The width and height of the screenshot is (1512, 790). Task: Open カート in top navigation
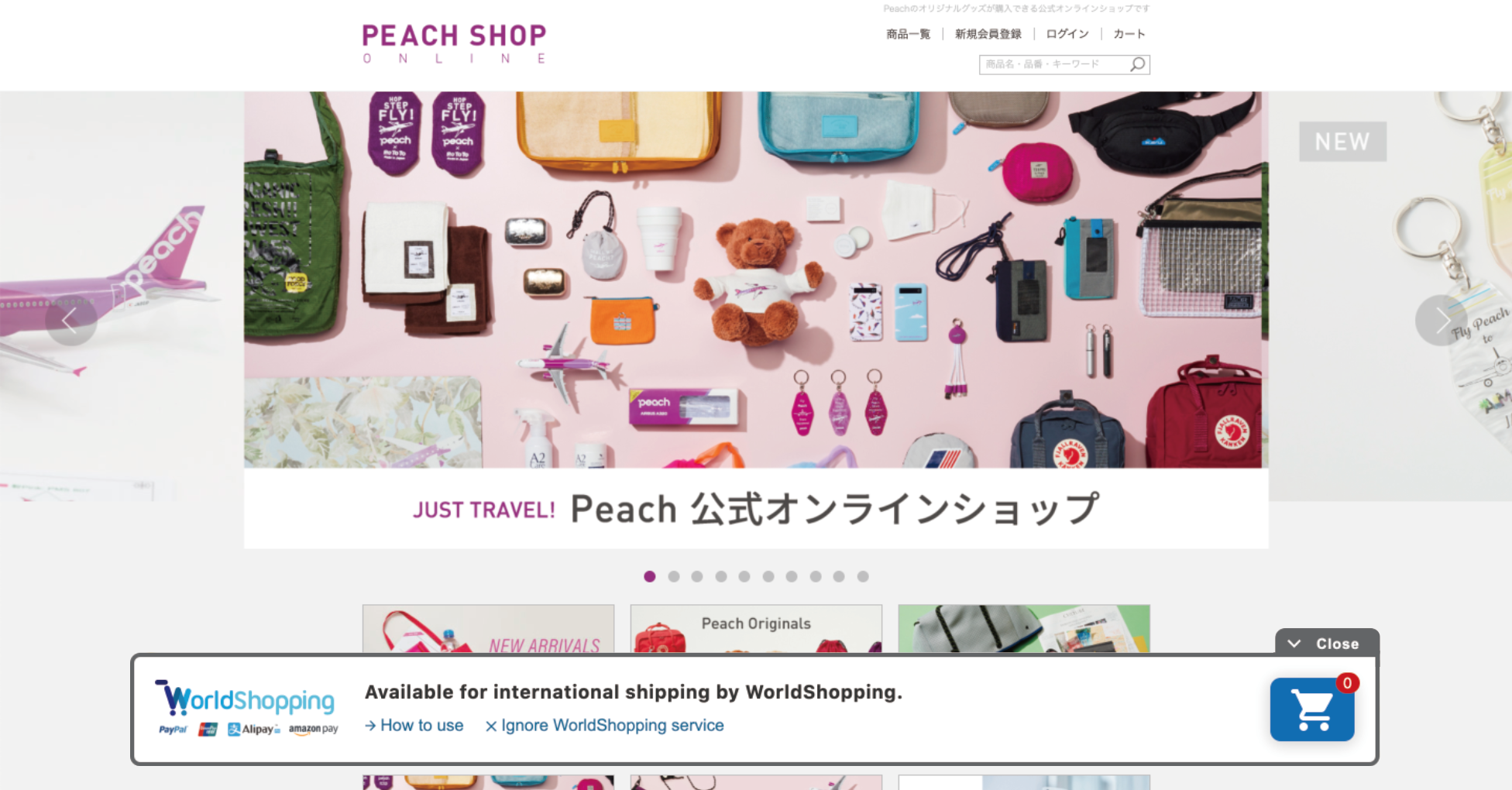(1129, 34)
